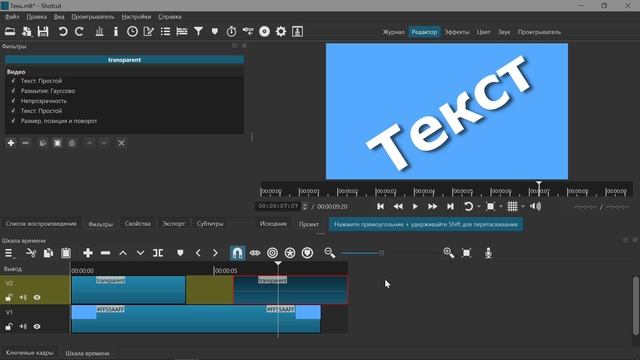Toggle ripple mode in timeline

point(272,253)
